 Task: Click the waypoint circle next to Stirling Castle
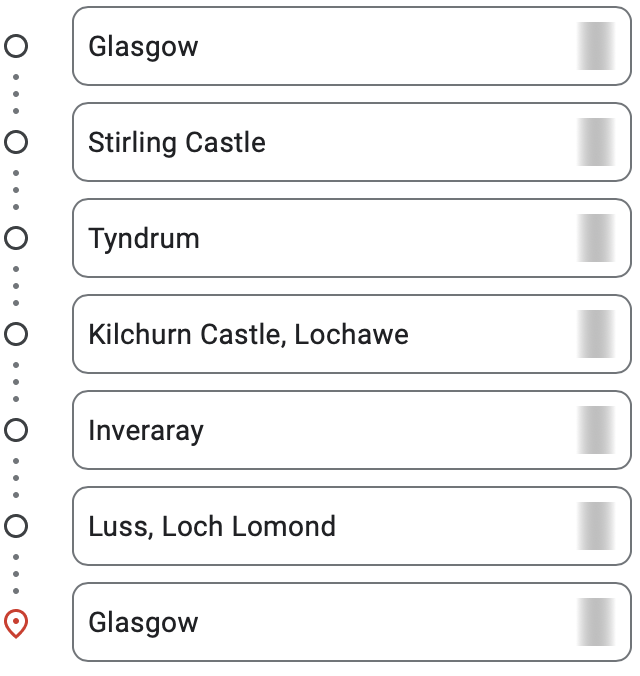coord(16,142)
